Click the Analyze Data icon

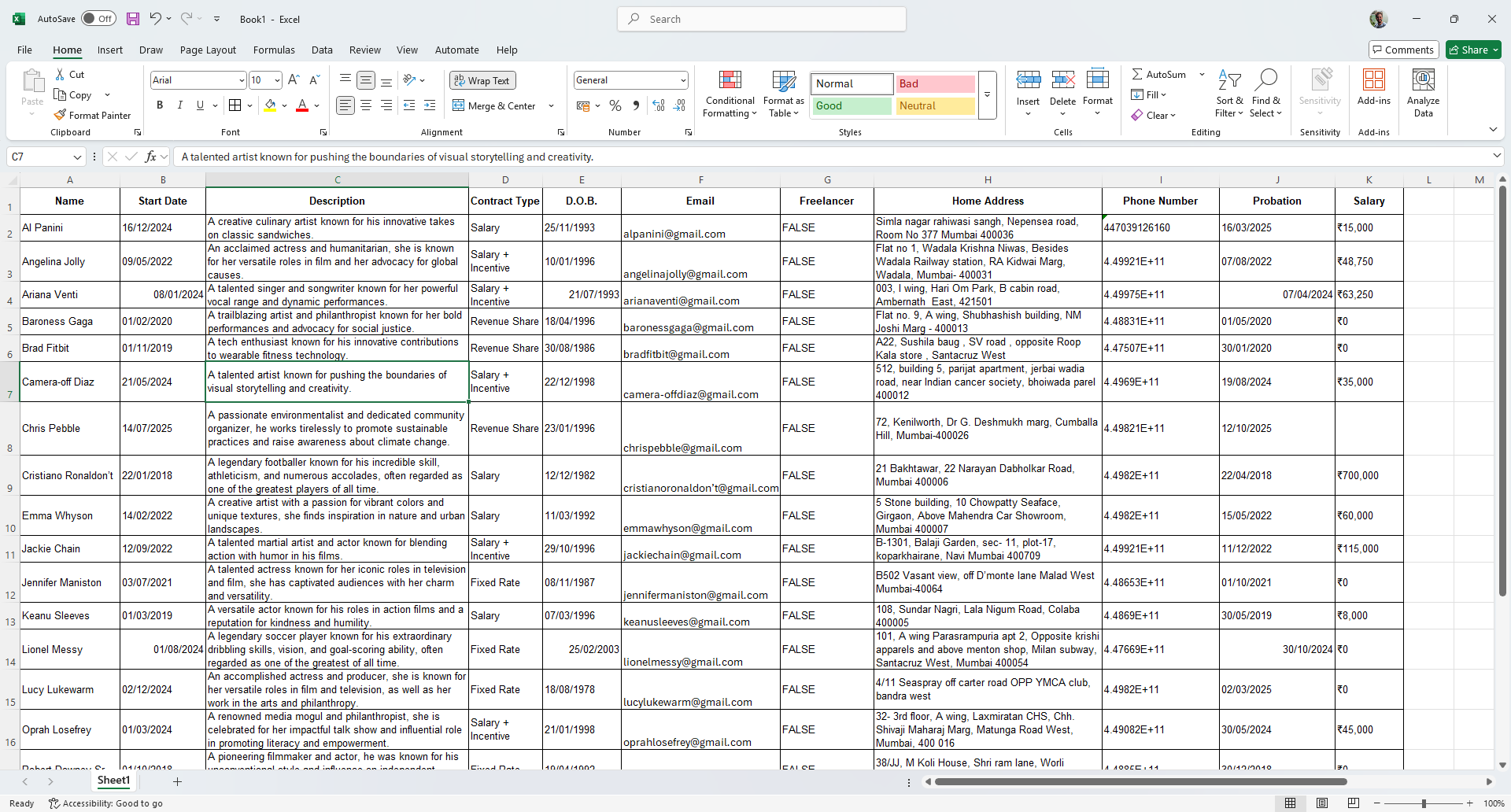click(x=1423, y=93)
